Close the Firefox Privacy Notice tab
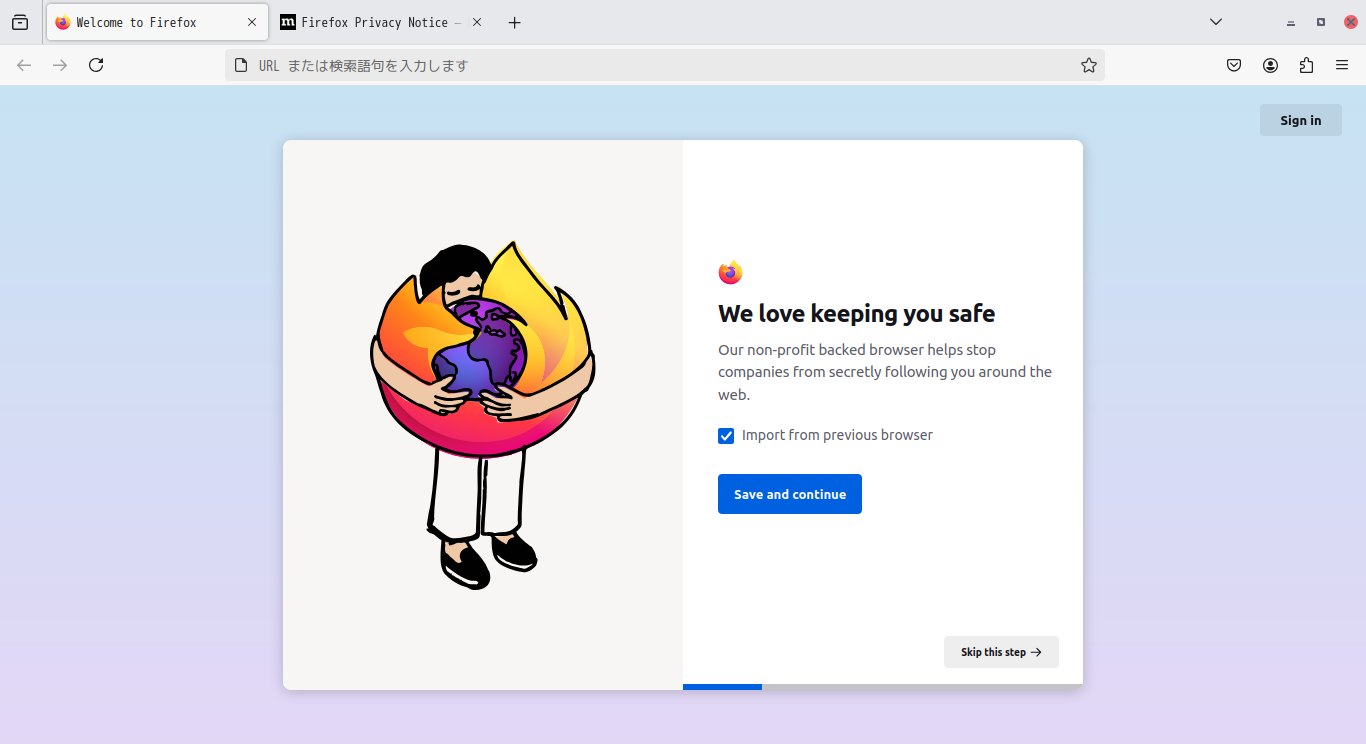Screen dimensions: 1366x744 [x=476, y=22]
